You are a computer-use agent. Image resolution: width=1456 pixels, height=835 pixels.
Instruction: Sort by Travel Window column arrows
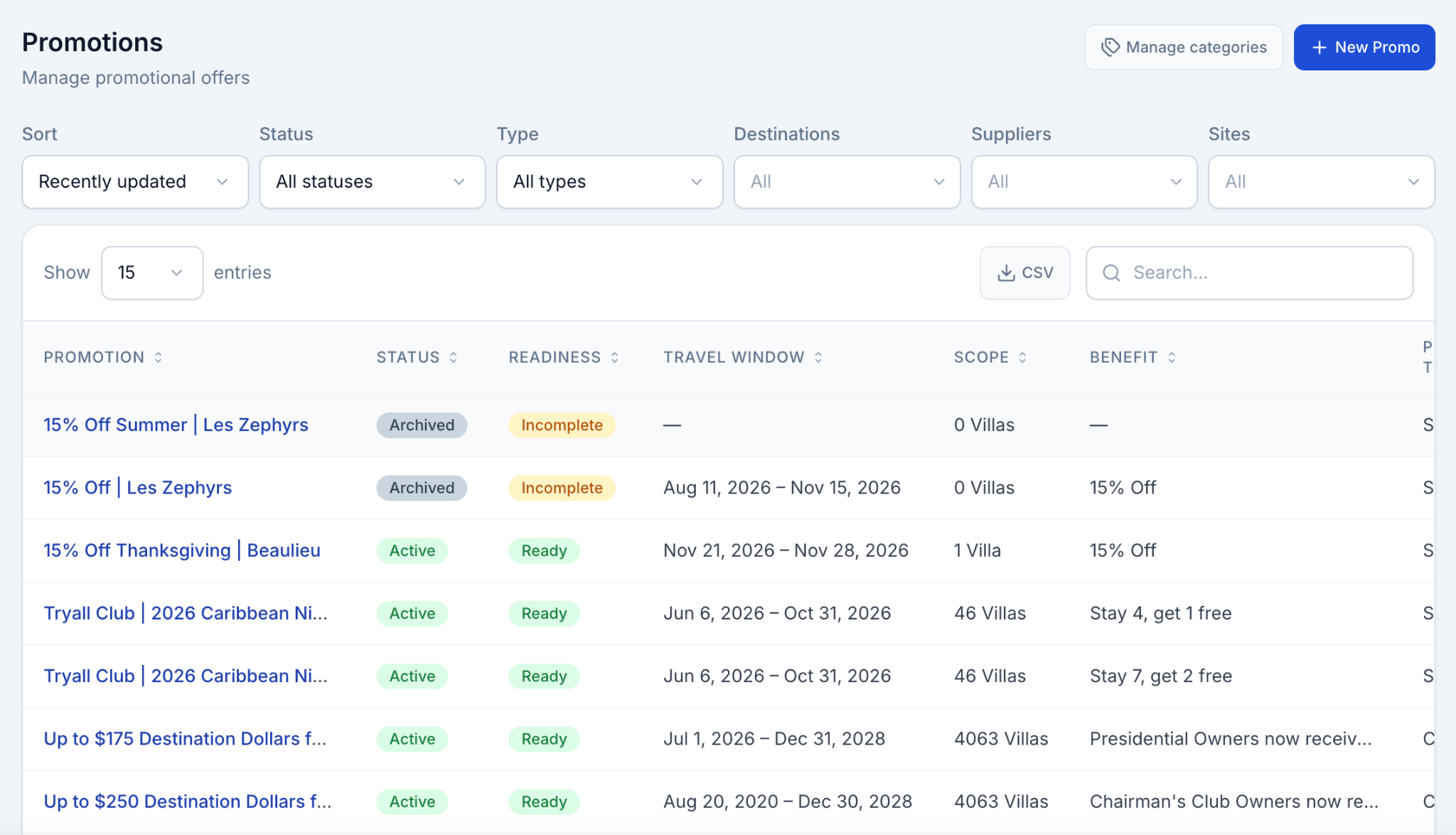(818, 357)
